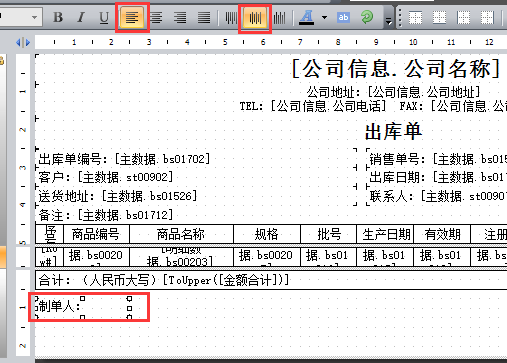This screenshot has height=363, width=507.
Task: Click the font color A icon
Action: coord(307,17)
